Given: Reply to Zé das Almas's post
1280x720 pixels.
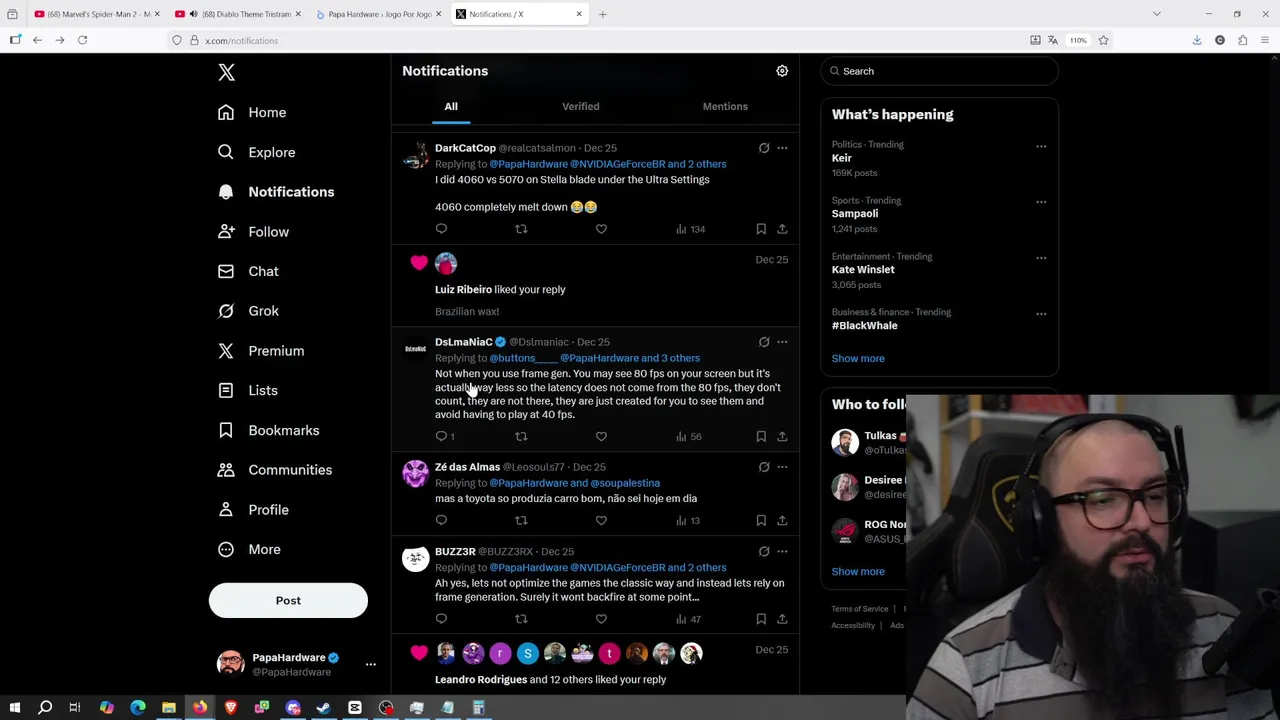Looking at the screenshot, I should coord(441,520).
